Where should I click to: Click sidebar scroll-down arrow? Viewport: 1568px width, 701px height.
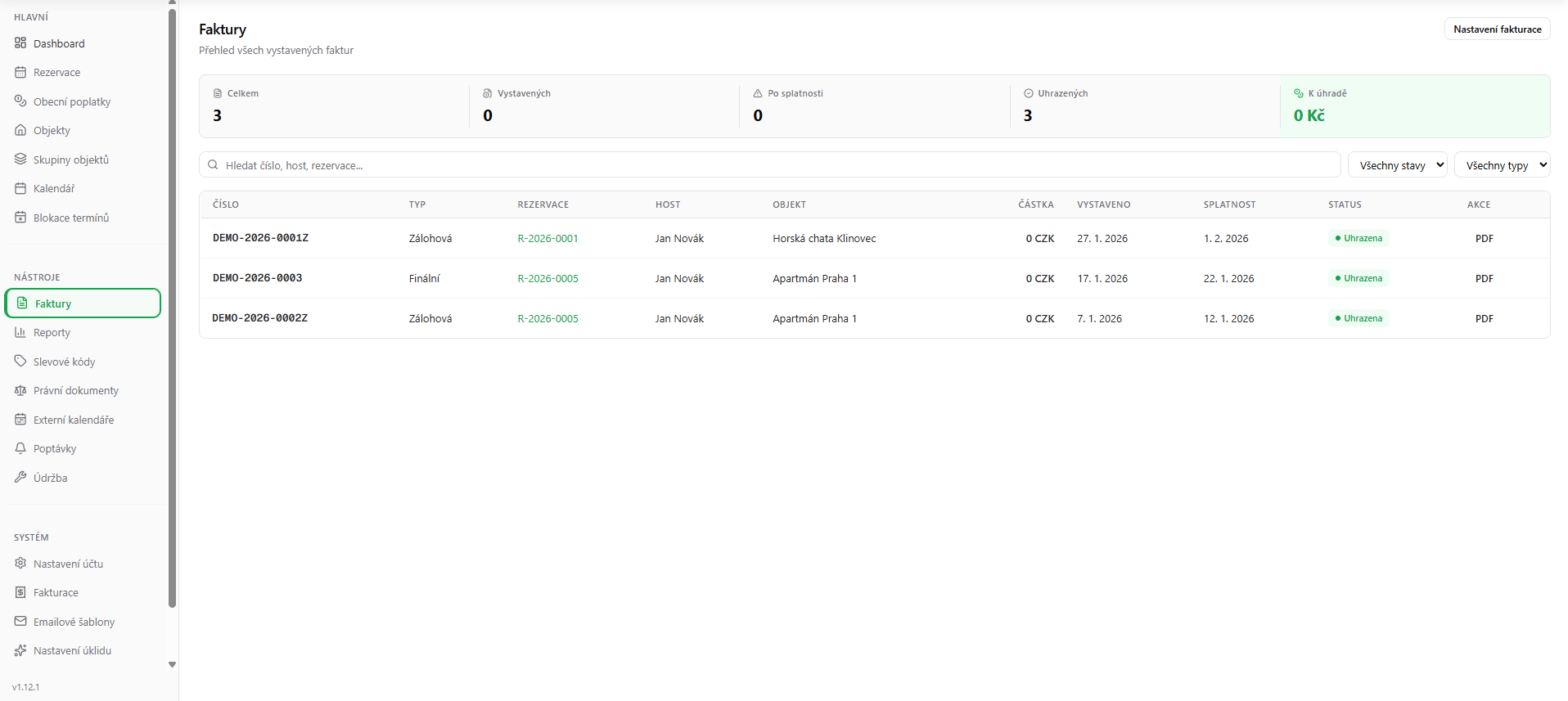click(x=172, y=664)
